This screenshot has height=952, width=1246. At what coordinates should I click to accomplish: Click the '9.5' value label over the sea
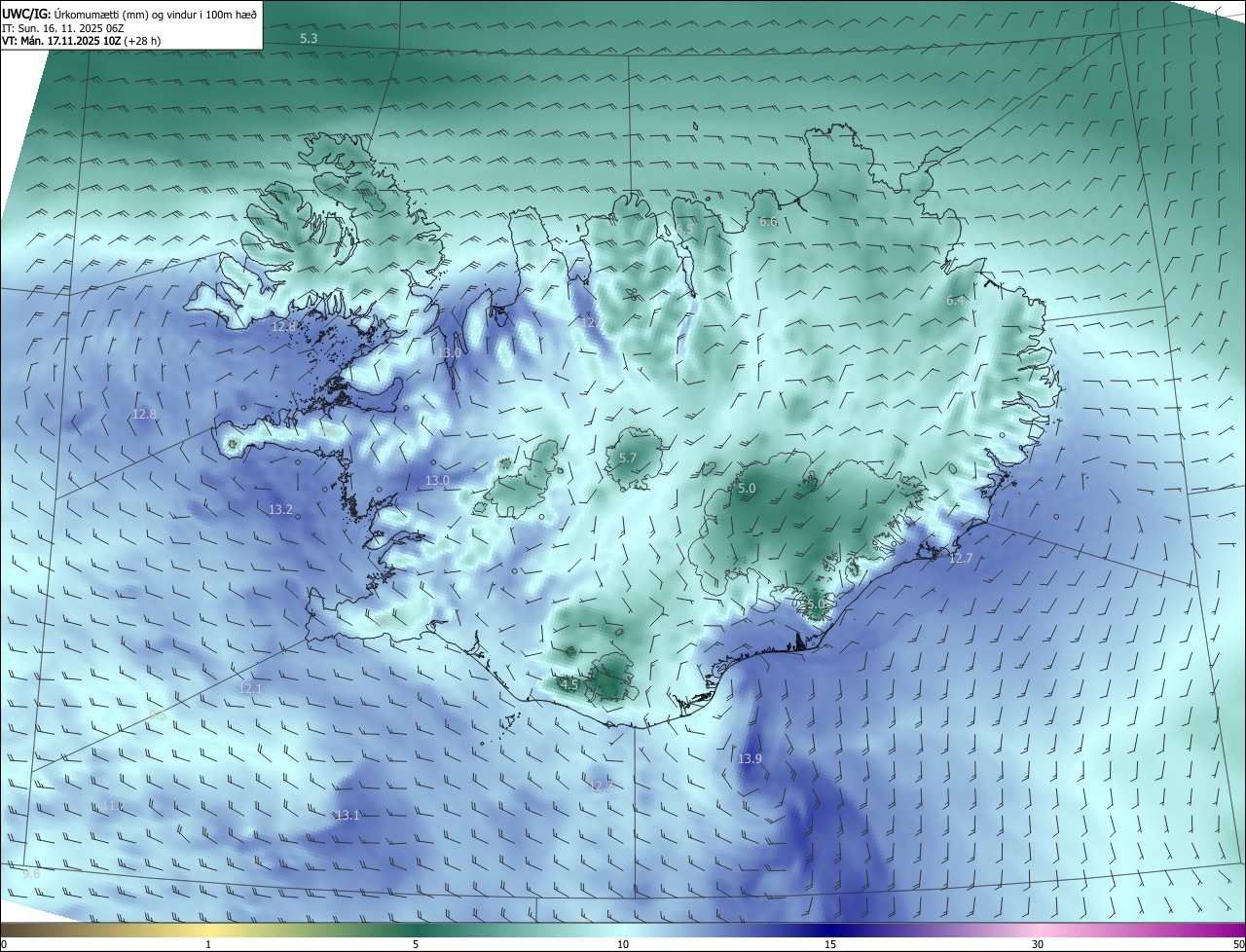point(158,715)
